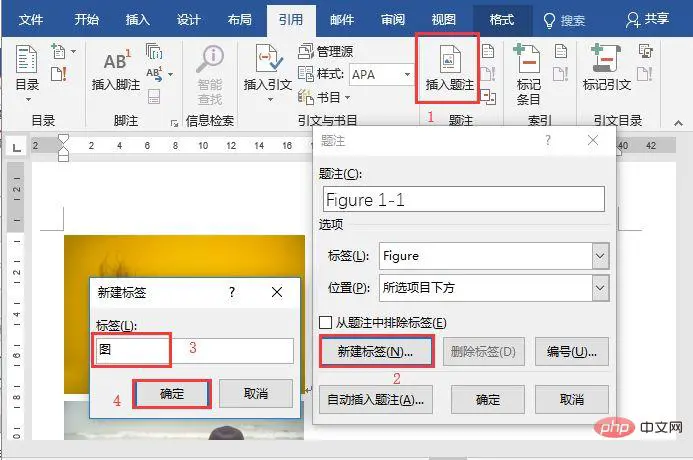Open the 样式 APA style dropdown
This screenshot has width=693, height=460.
[x=407, y=74]
